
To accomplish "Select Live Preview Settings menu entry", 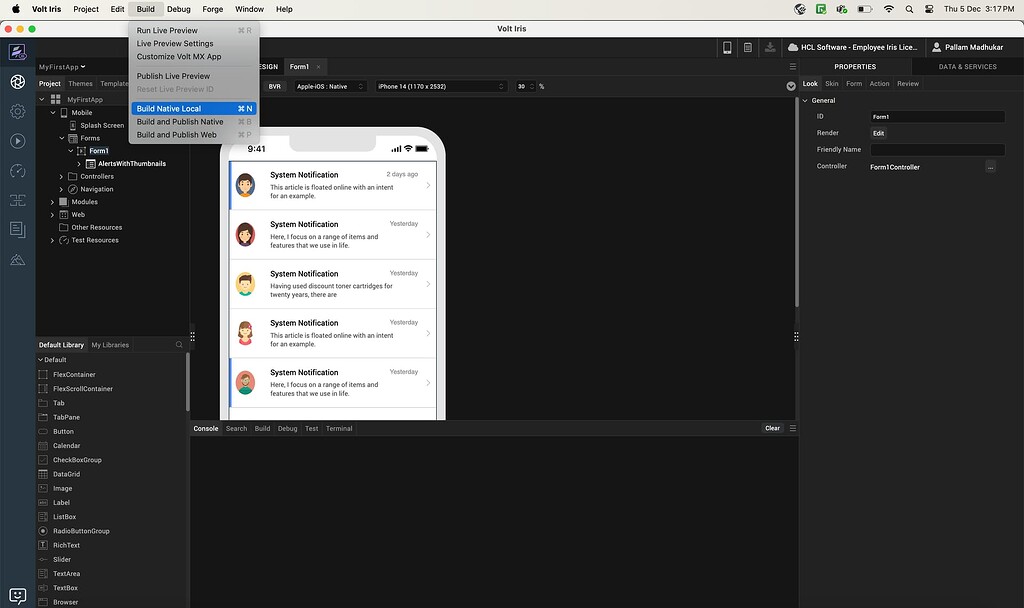I will (x=194, y=43).
